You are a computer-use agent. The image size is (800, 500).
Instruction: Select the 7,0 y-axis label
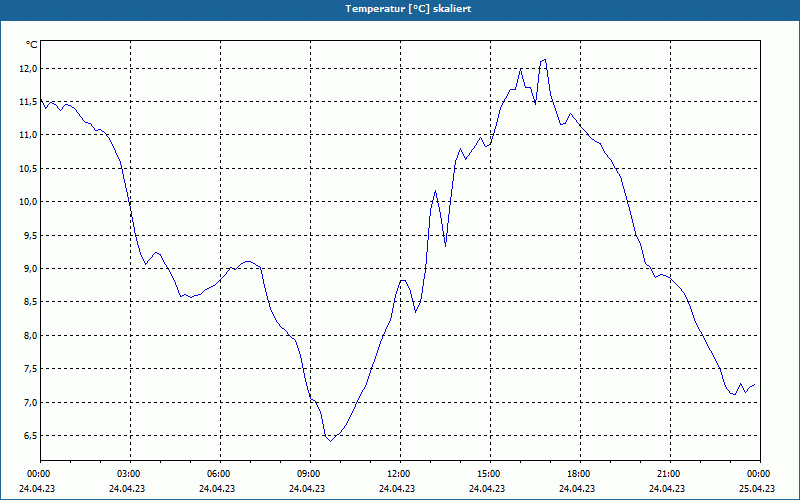30,402
